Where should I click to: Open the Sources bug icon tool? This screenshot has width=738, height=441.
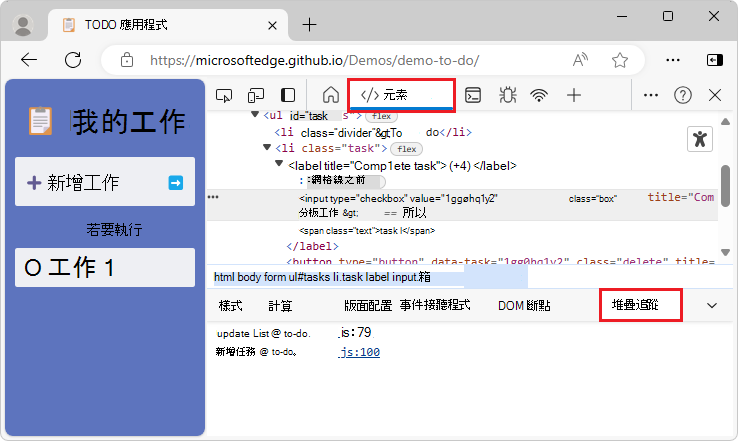coord(507,95)
